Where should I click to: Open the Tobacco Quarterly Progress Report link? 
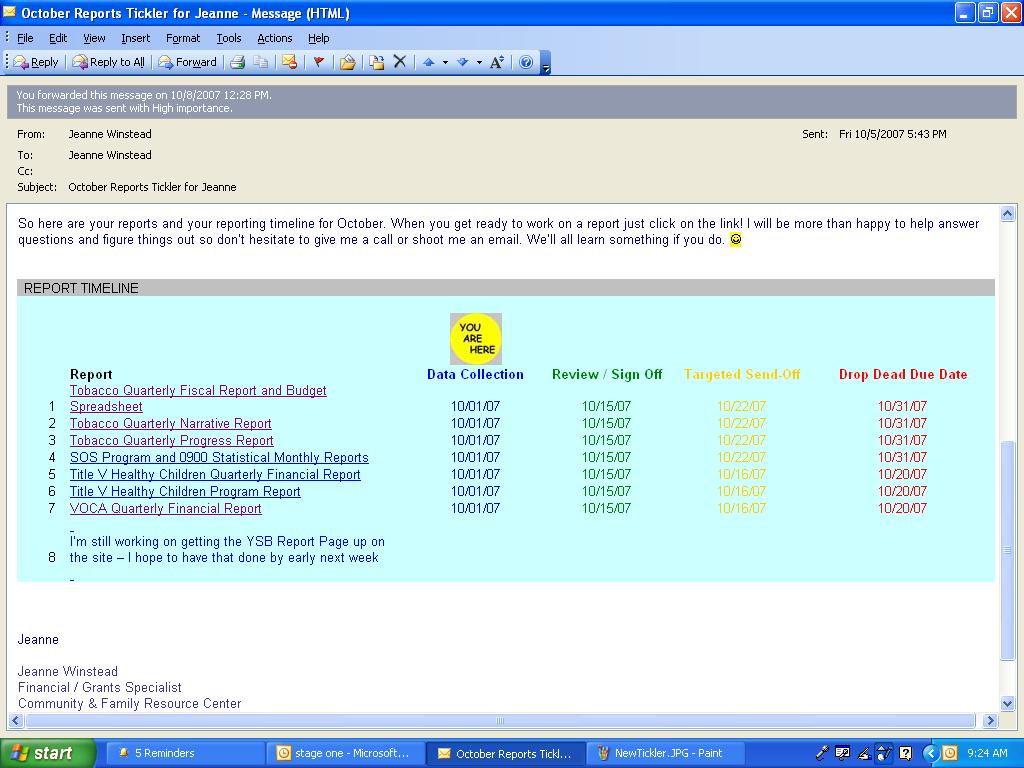172,440
